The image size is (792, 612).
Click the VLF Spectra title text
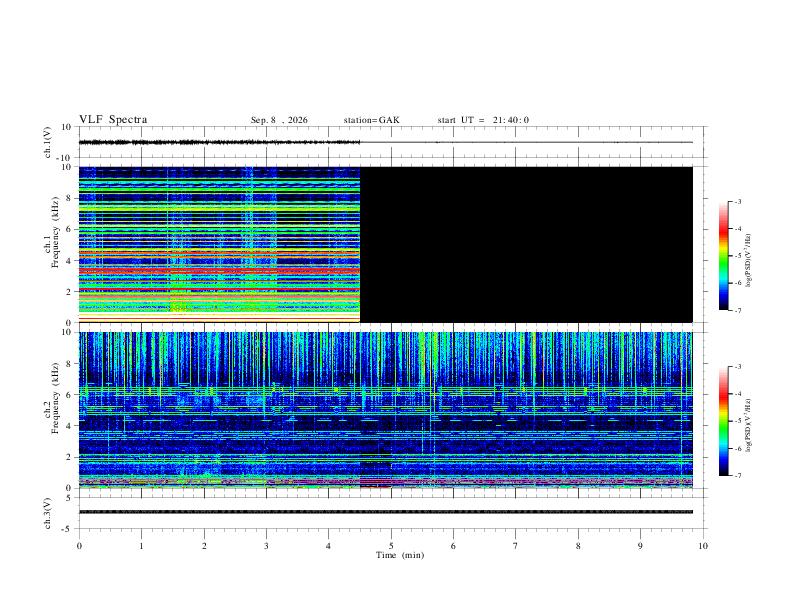point(113,120)
